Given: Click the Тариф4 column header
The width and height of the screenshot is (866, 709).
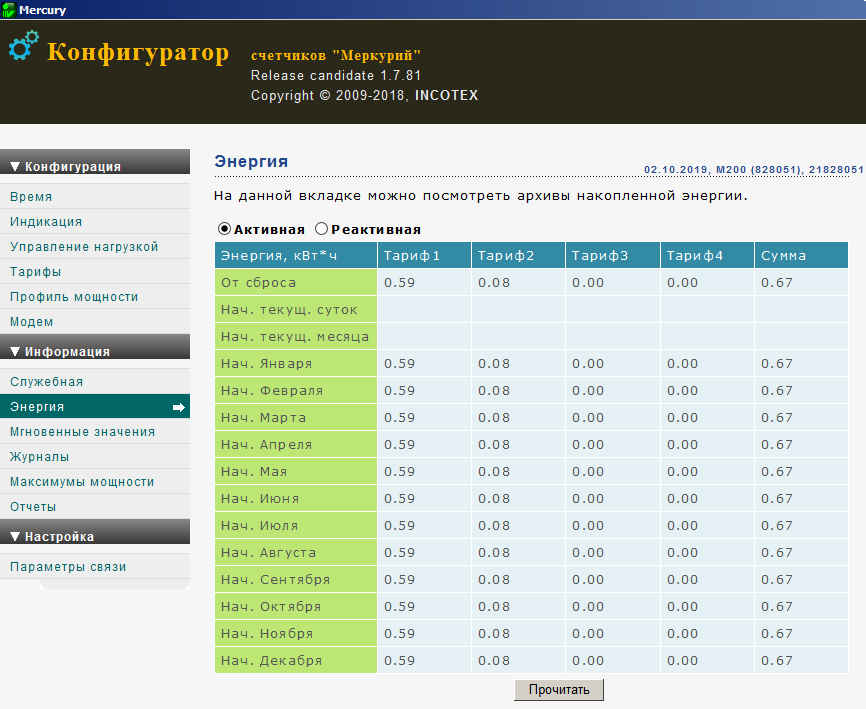Looking at the screenshot, I should [x=707, y=255].
